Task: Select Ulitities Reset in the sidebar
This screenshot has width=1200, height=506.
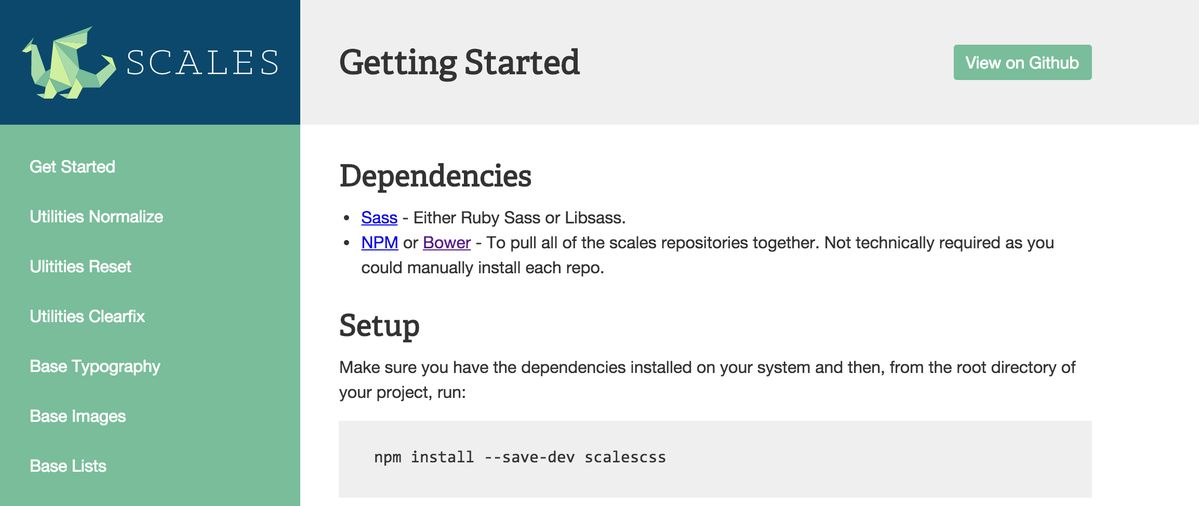Action: pyautogui.click(x=80, y=267)
